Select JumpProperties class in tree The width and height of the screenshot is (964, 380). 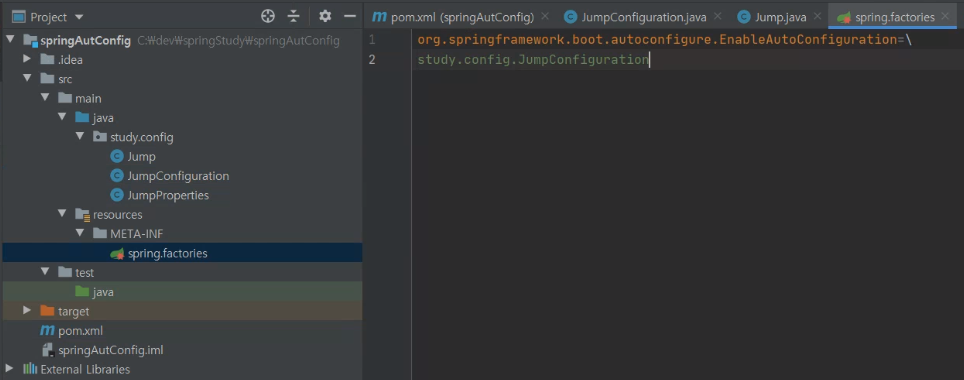pos(168,195)
